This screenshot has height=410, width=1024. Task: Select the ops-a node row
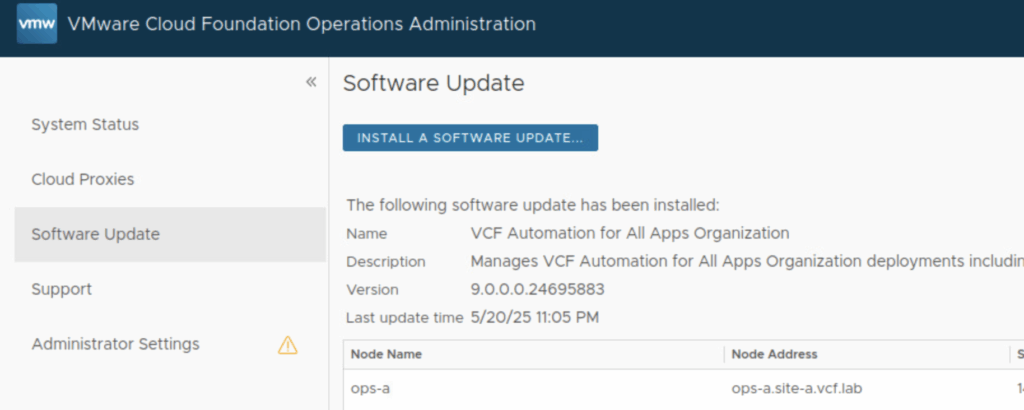coord(370,387)
